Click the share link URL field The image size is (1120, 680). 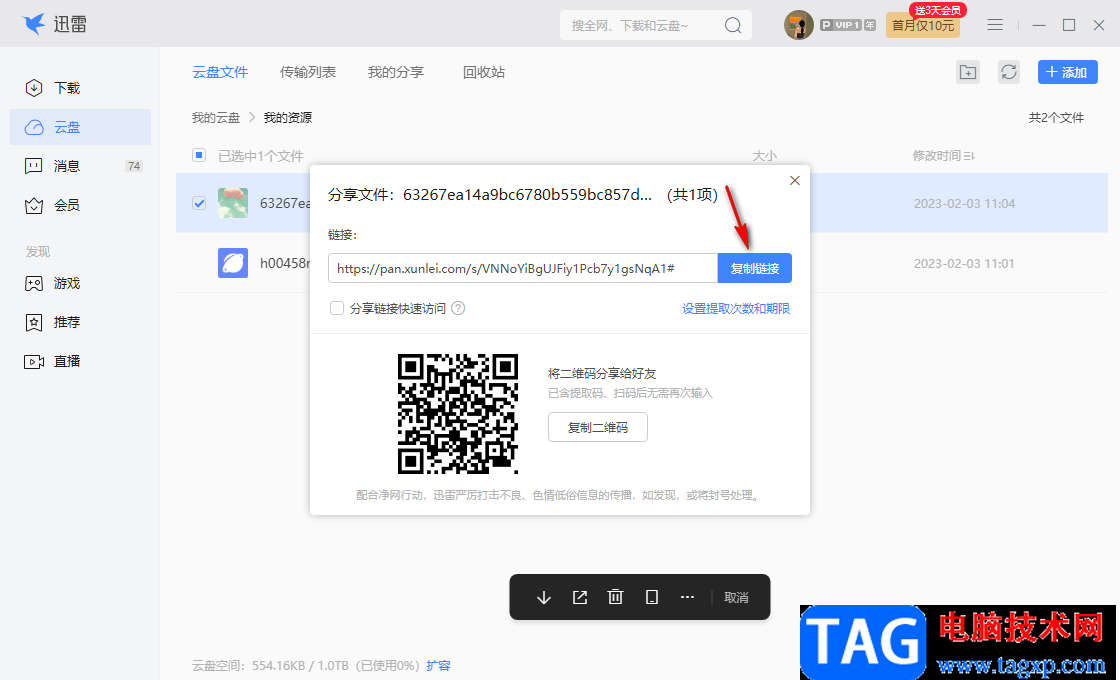point(523,269)
